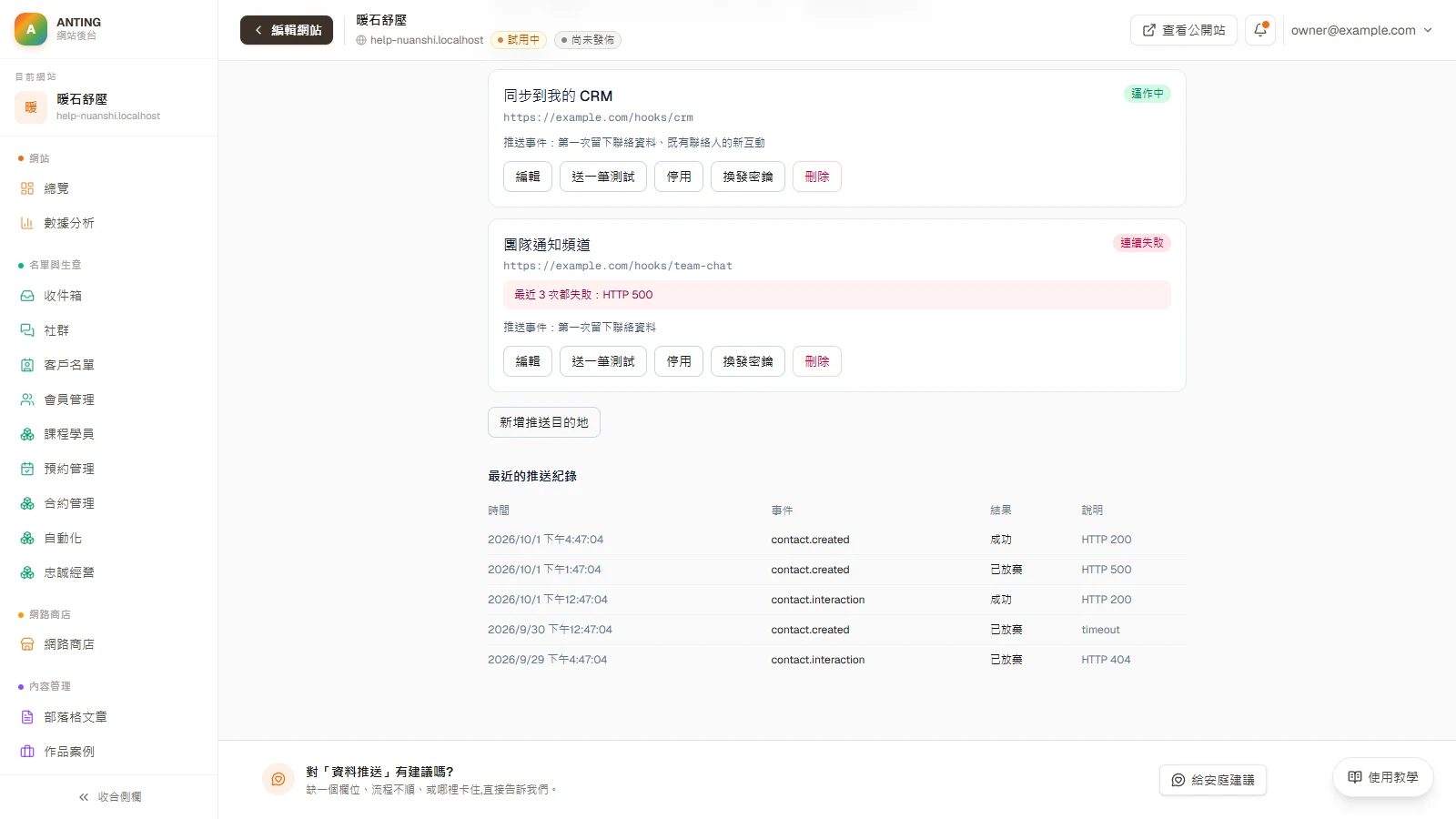This screenshot has width=1456, height=819.
Task: Open 查看公開站 public site
Action: 1184,30
